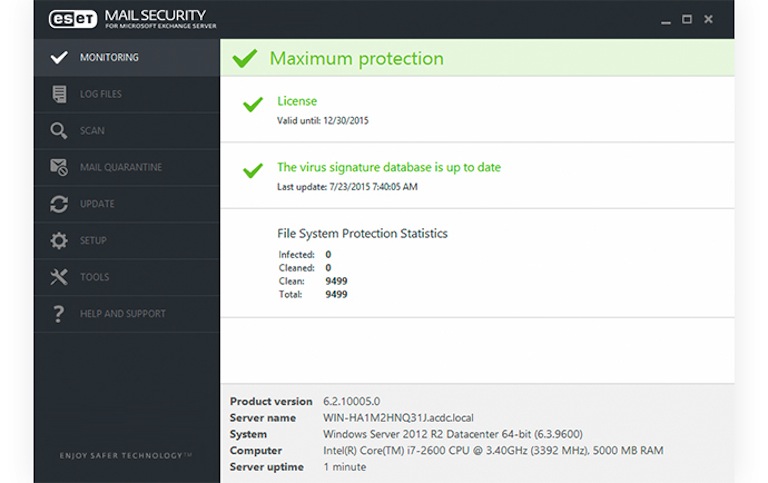Image resolution: width=768 pixels, height=483 pixels.
Task: Click the server name WIN-HA1M2HNQ31J.acdc.local
Action: pyautogui.click(x=399, y=418)
